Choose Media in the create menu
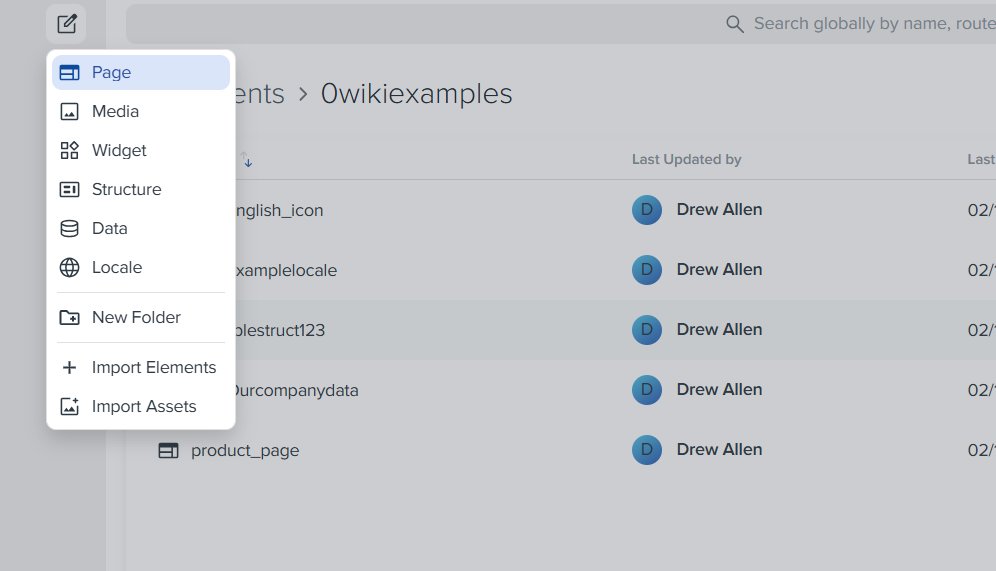The image size is (996, 571). tap(141, 111)
